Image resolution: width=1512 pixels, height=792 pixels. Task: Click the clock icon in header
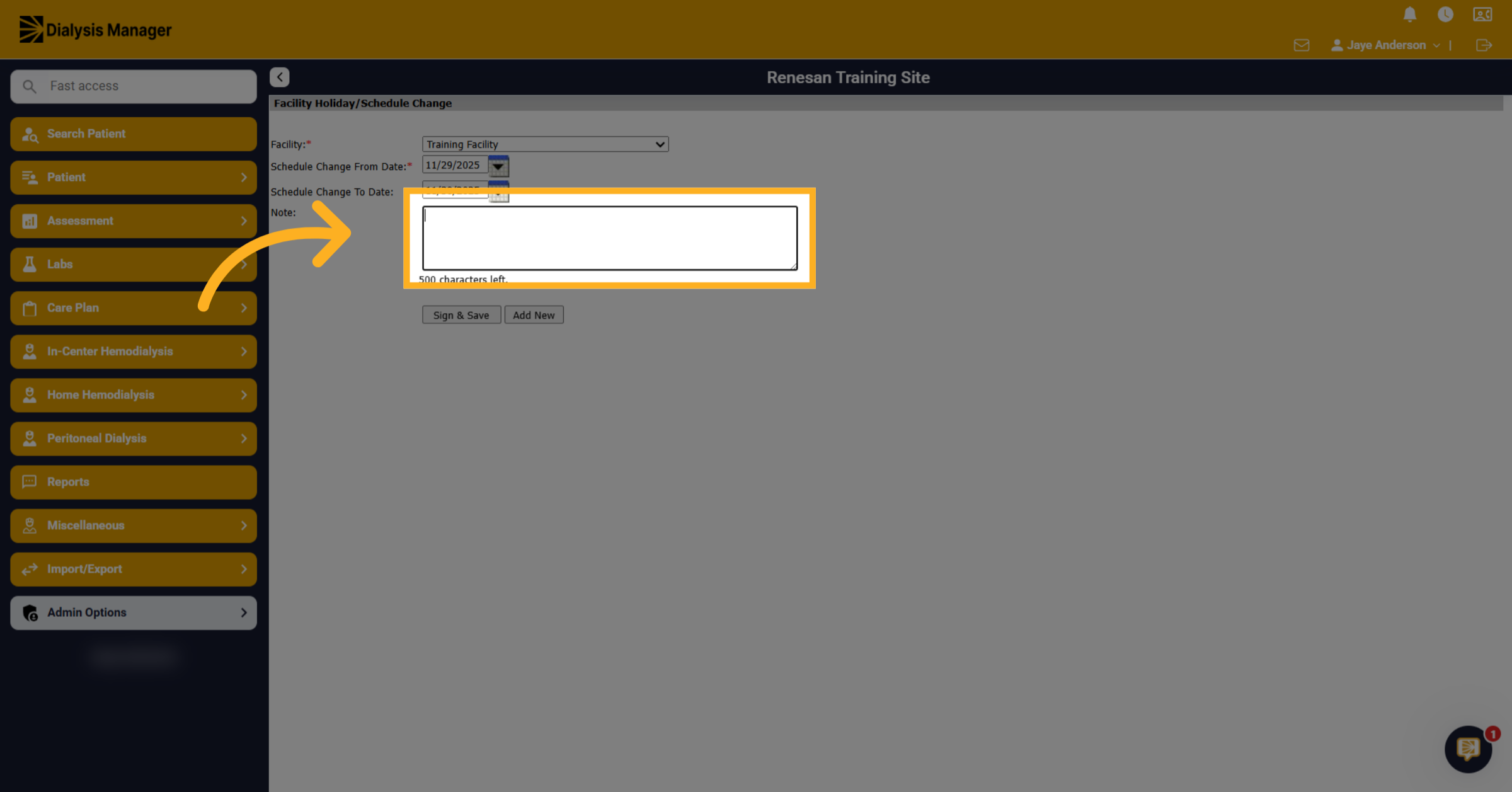point(1445,14)
